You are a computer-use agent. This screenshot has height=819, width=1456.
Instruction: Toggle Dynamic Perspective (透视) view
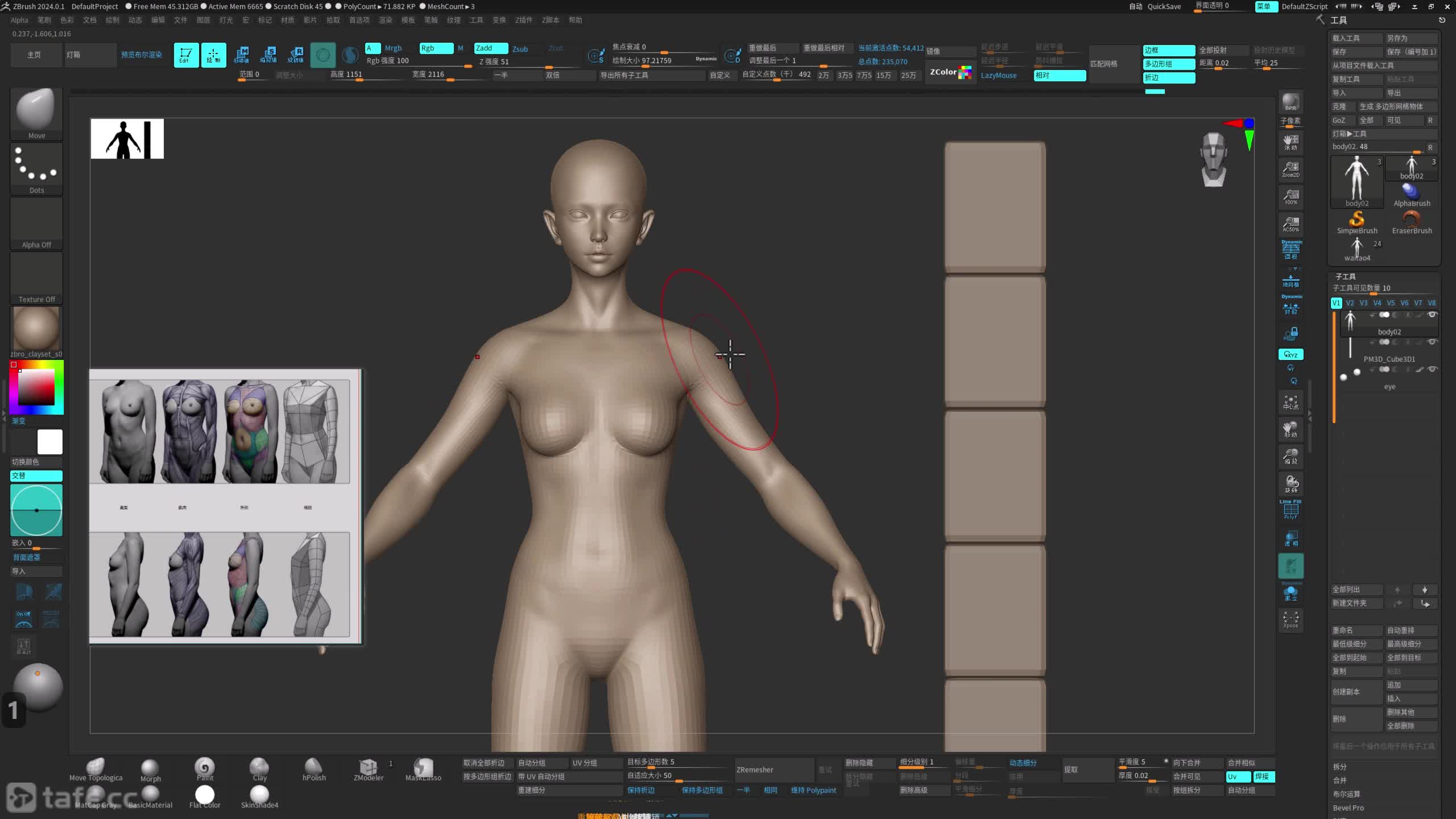tap(1290, 250)
